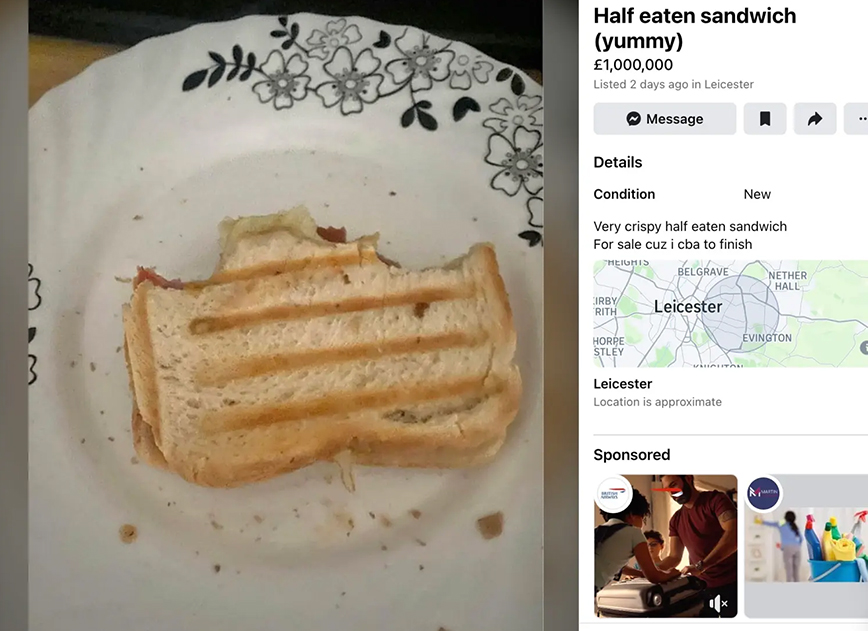Open the British Airways advertiser logo
This screenshot has height=631, width=868.
(612, 493)
